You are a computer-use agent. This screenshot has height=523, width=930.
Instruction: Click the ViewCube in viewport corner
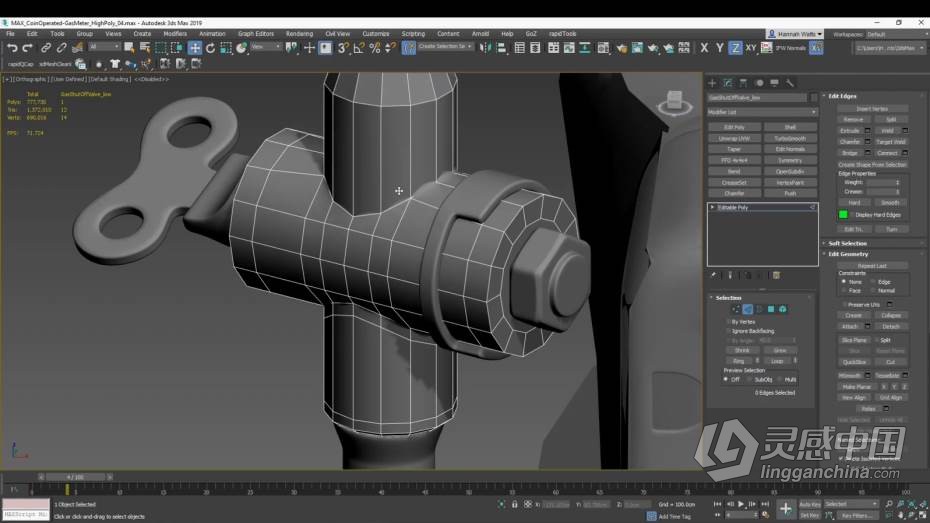tap(674, 101)
